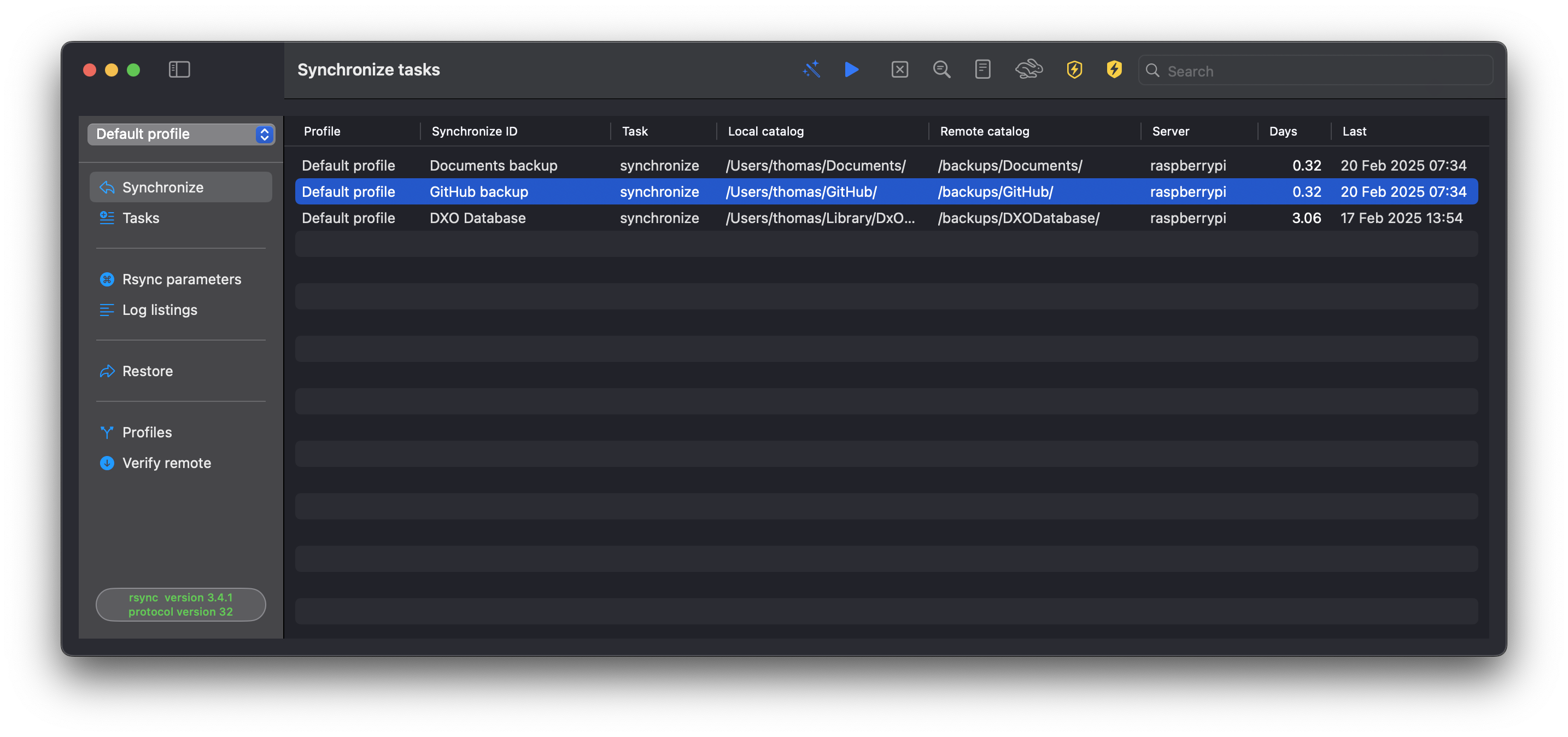1568x737 pixels.
Task: Click the Log listings lines icon
Action: (107, 310)
